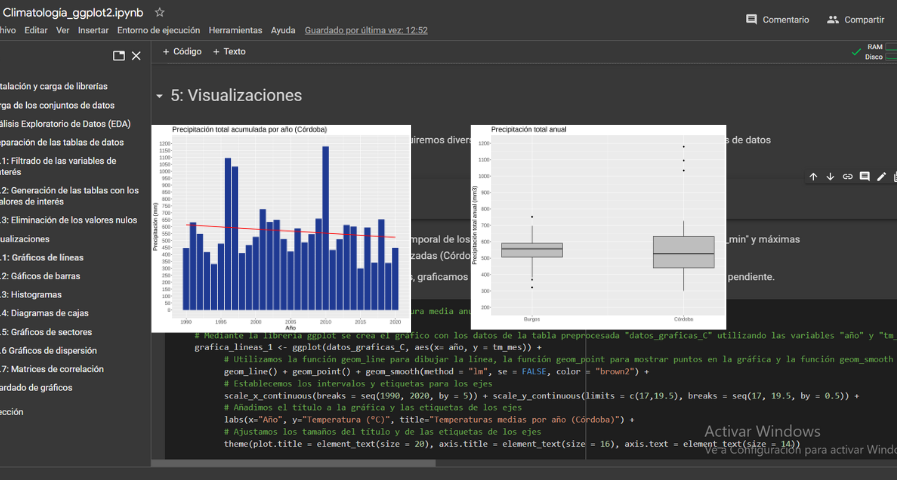The width and height of the screenshot is (897, 480).
Task: Click the green connected checkmark
Action: tap(856, 52)
